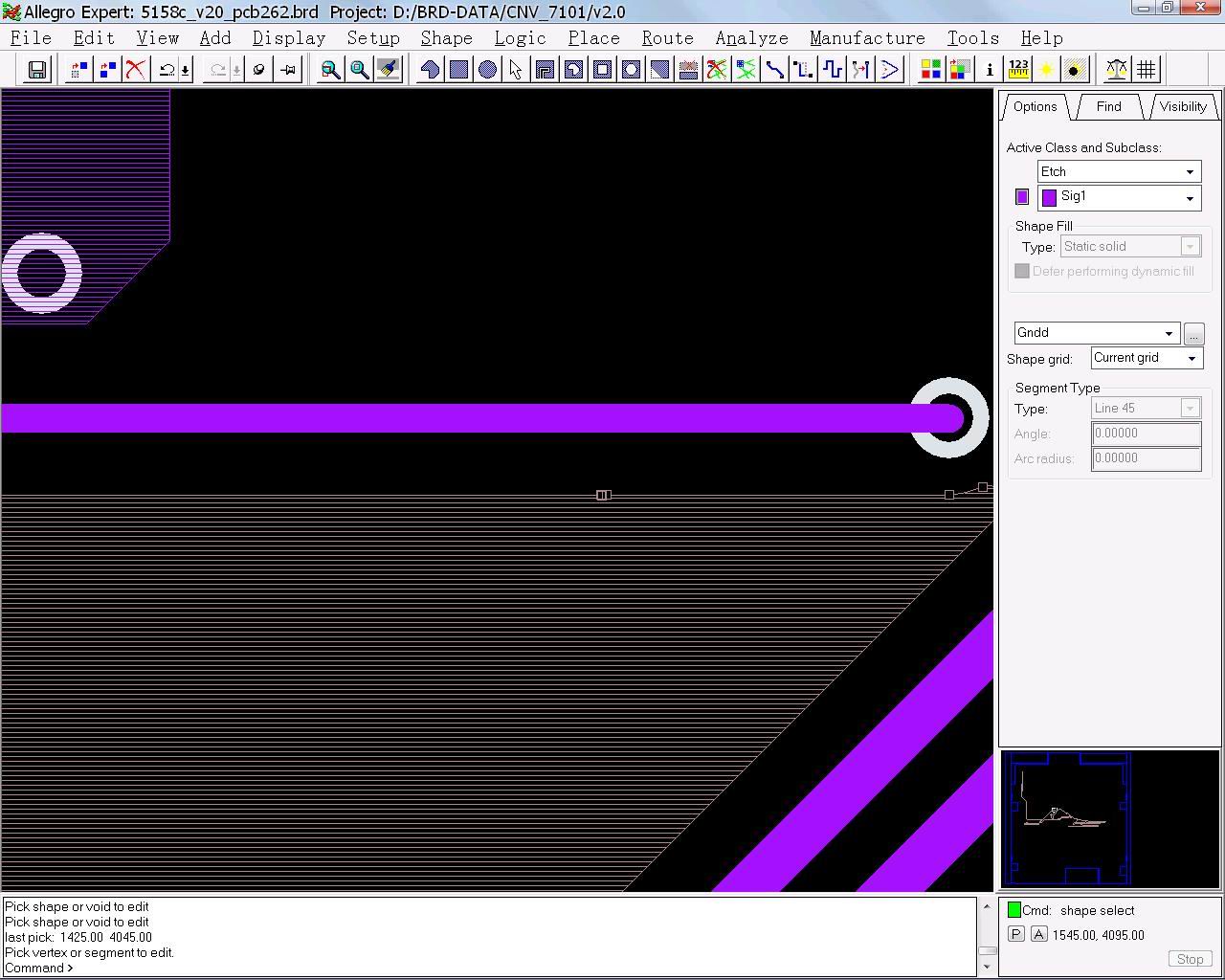Click the Add Connect routing icon
The image size is (1225, 980).
(774, 70)
